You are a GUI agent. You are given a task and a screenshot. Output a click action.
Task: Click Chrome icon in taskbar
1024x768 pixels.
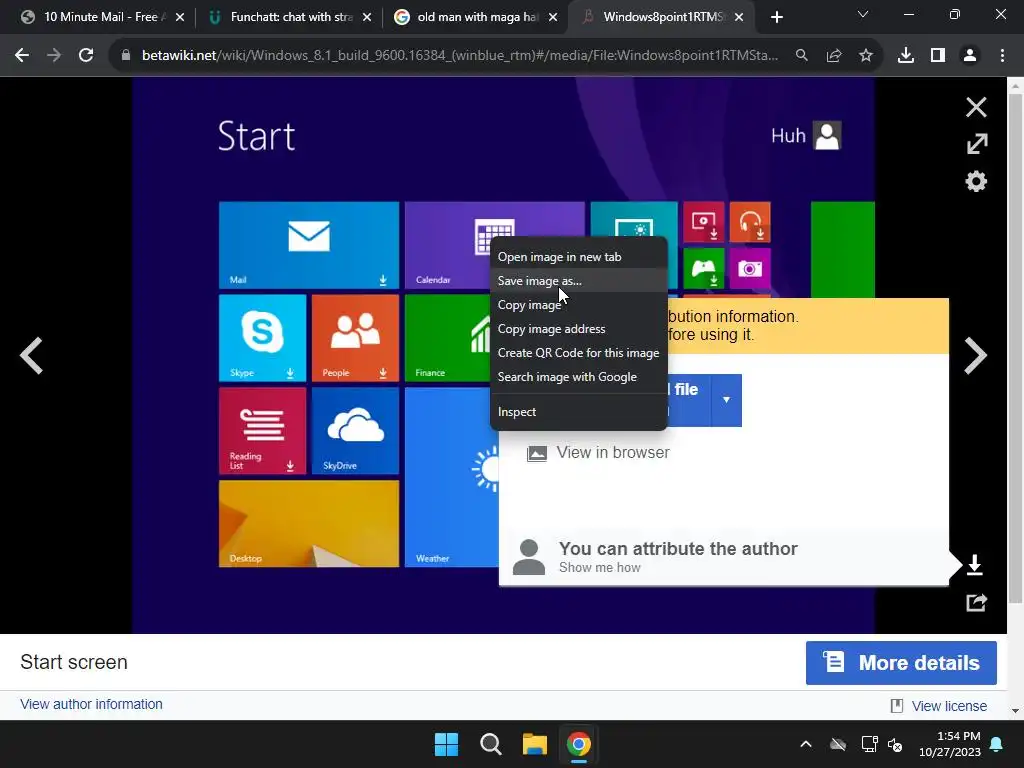coord(579,744)
